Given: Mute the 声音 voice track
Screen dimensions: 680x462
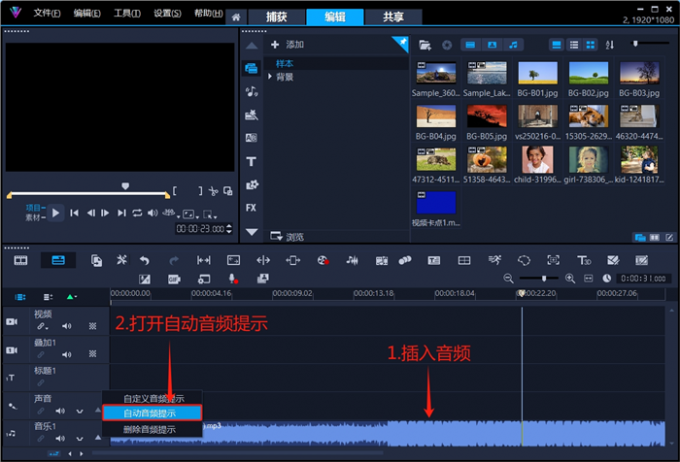Looking at the screenshot, I should [x=60, y=410].
